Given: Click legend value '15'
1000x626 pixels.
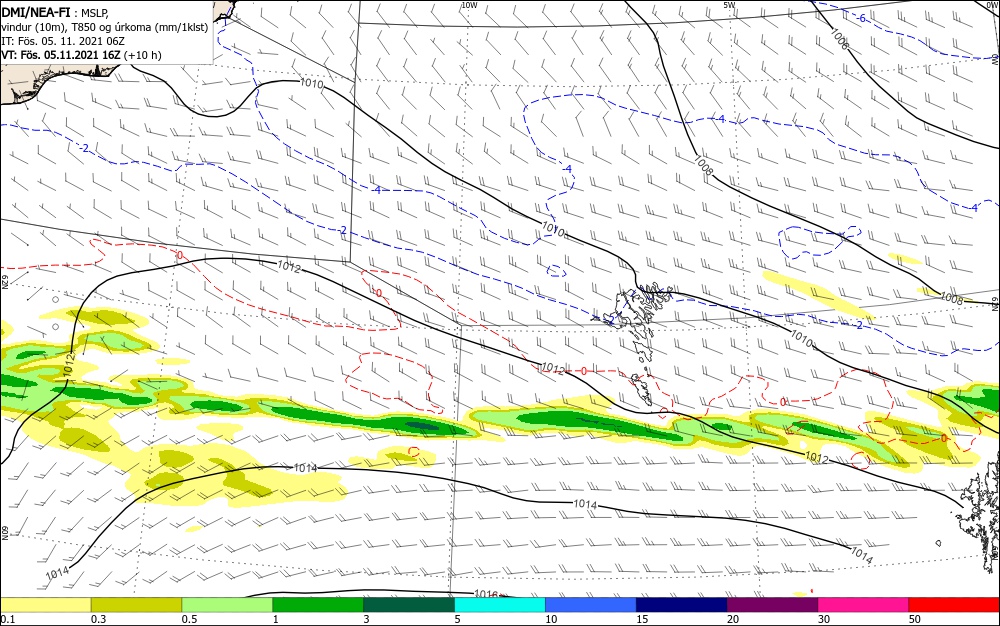Looking at the screenshot, I should pos(642,619).
